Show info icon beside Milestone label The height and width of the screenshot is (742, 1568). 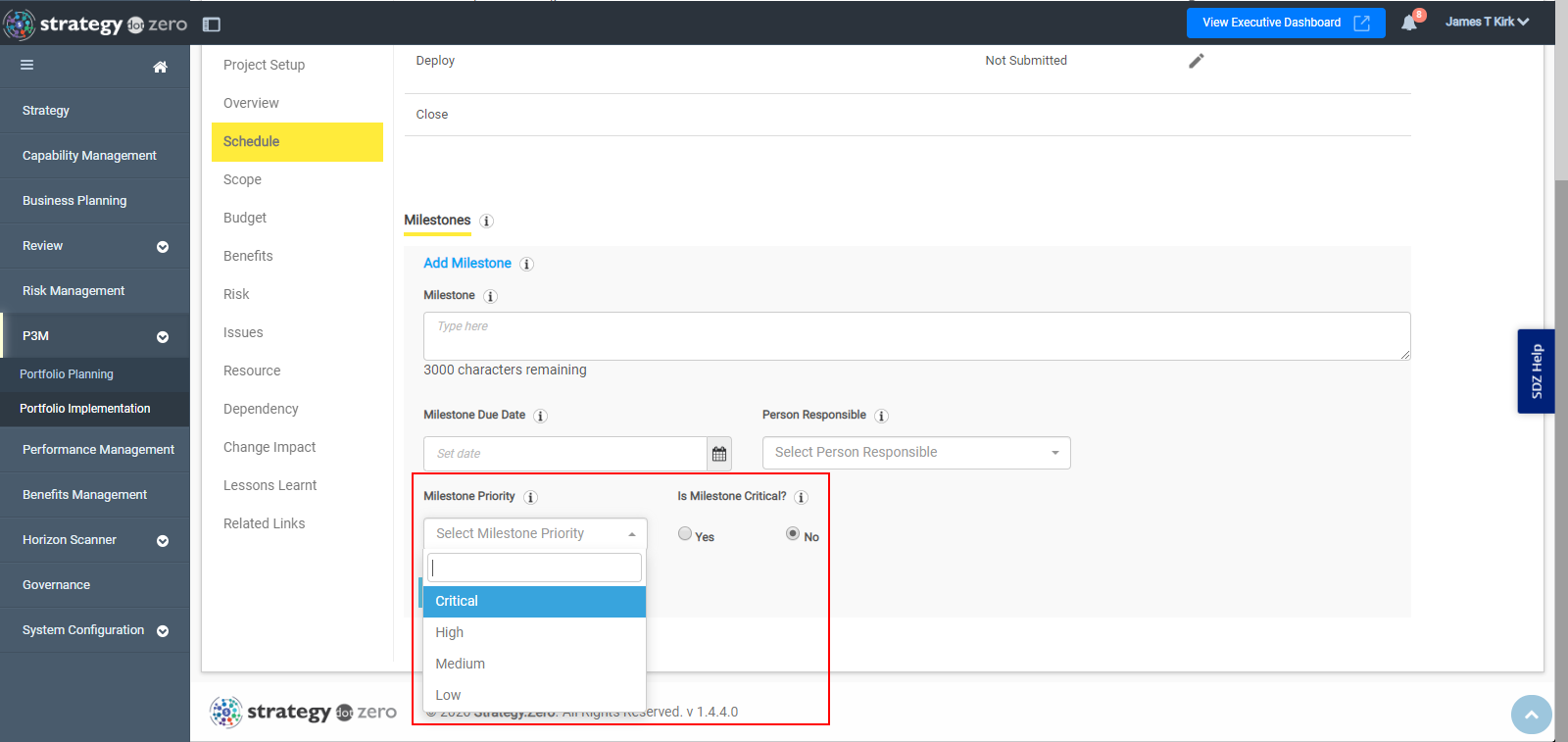pyautogui.click(x=491, y=297)
